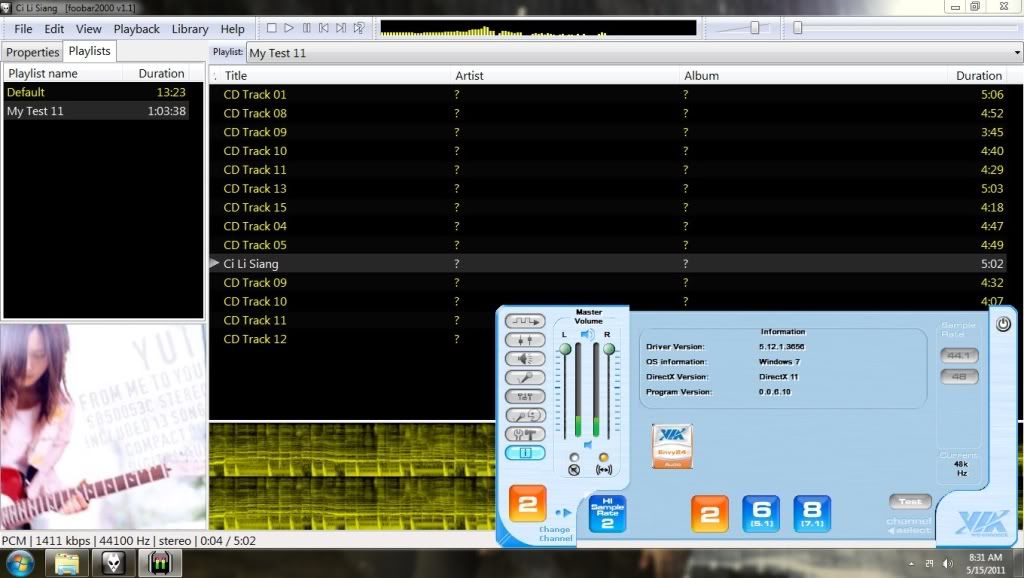This screenshot has width=1024, height=578.
Task: Open the equalizer page in VIA panel
Action: [524, 396]
